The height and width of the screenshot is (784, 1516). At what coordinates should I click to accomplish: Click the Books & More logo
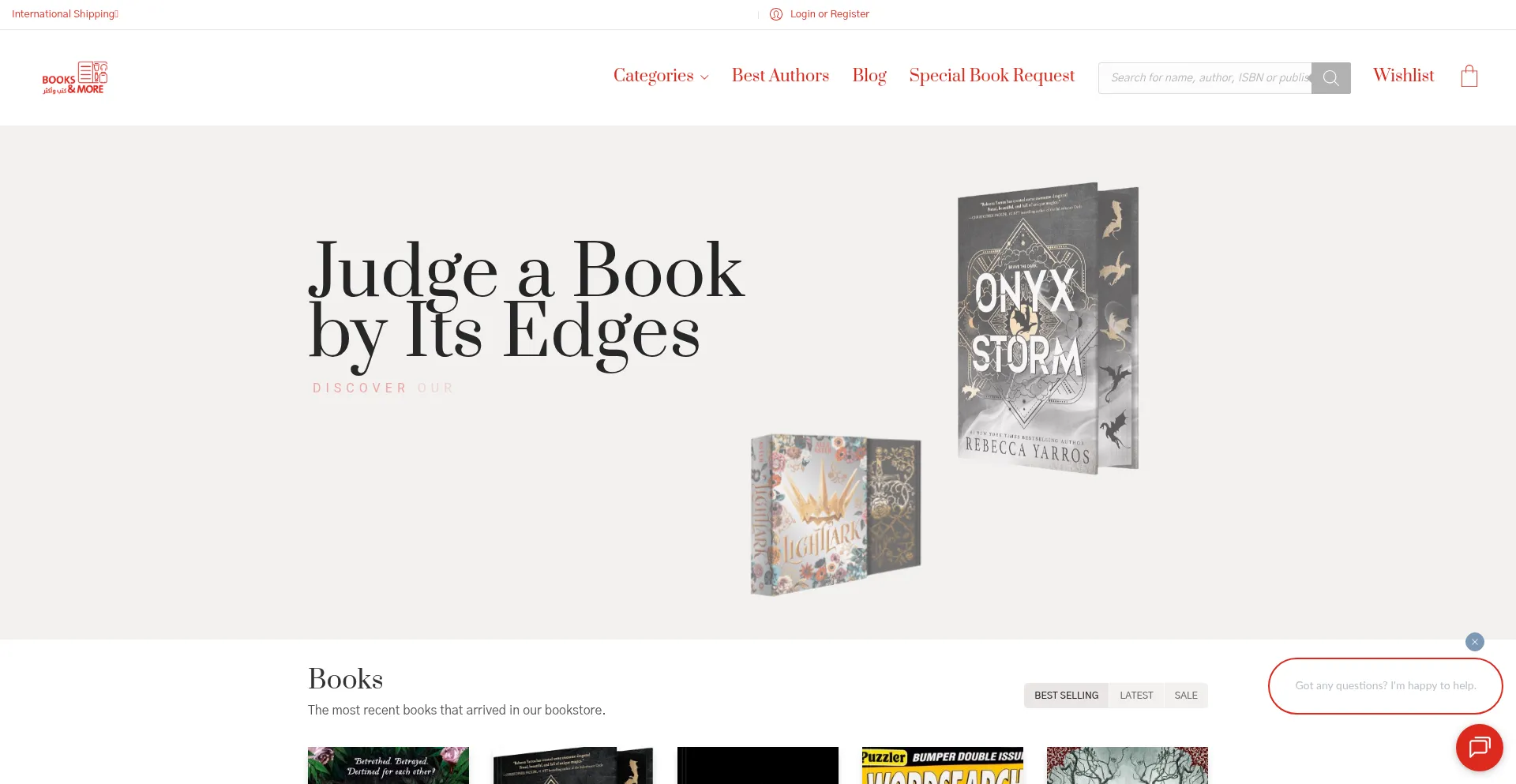click(x=75, y=77)
